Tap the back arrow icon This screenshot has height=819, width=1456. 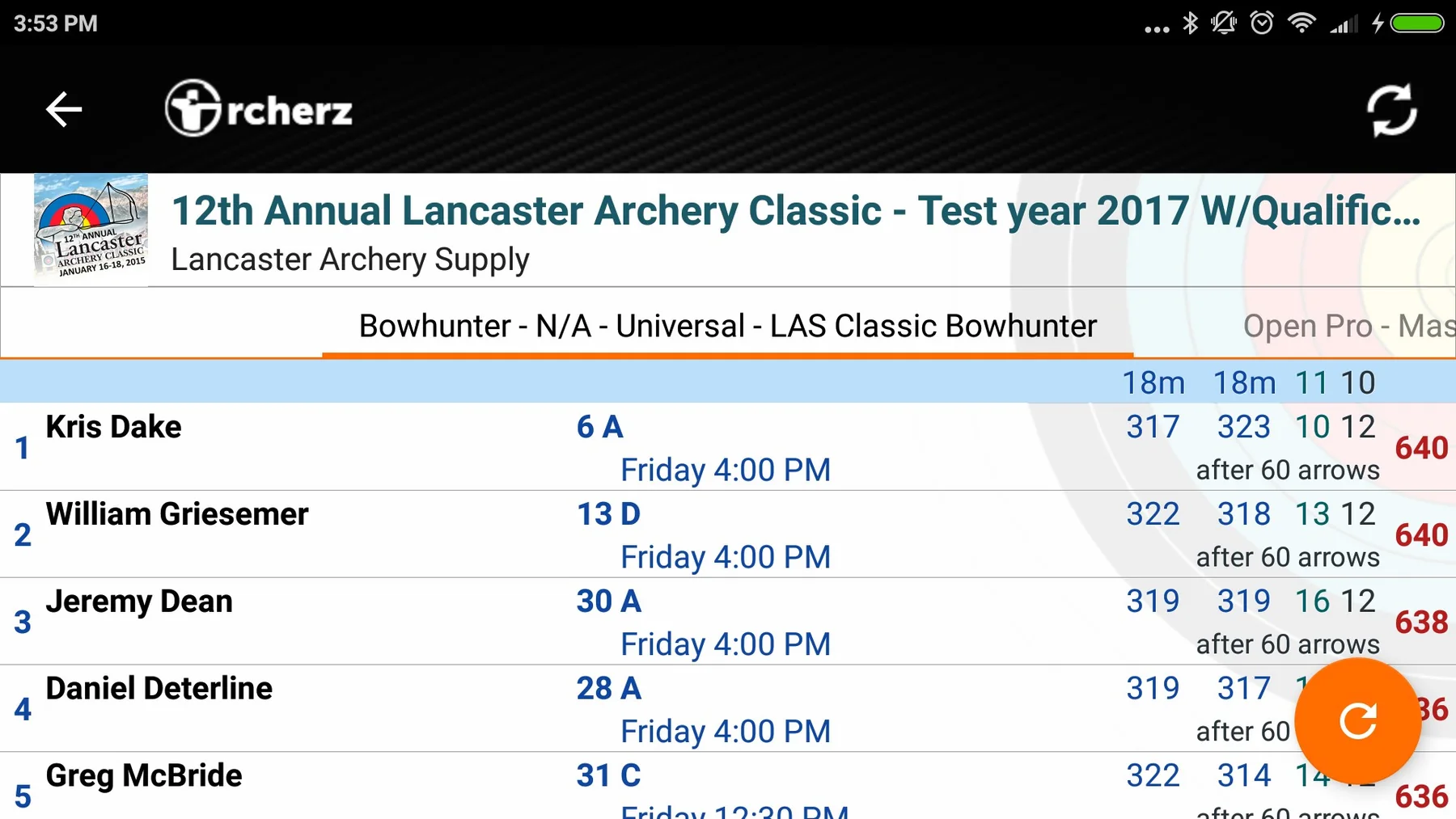(x=64, y=109)
